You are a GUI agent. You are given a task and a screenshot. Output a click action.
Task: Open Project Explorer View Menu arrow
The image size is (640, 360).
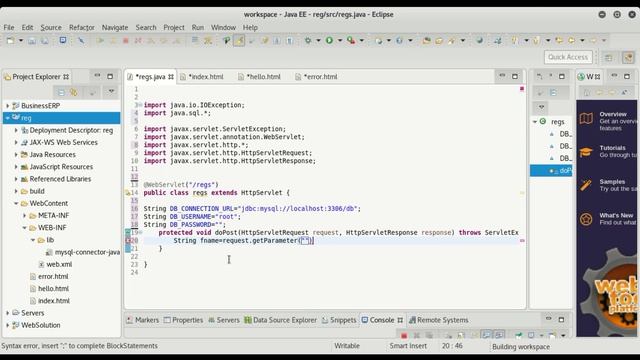pos(111,92)
